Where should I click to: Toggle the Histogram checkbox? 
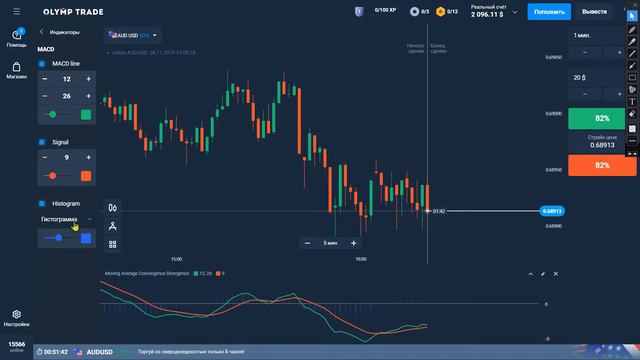click(42, 203)
